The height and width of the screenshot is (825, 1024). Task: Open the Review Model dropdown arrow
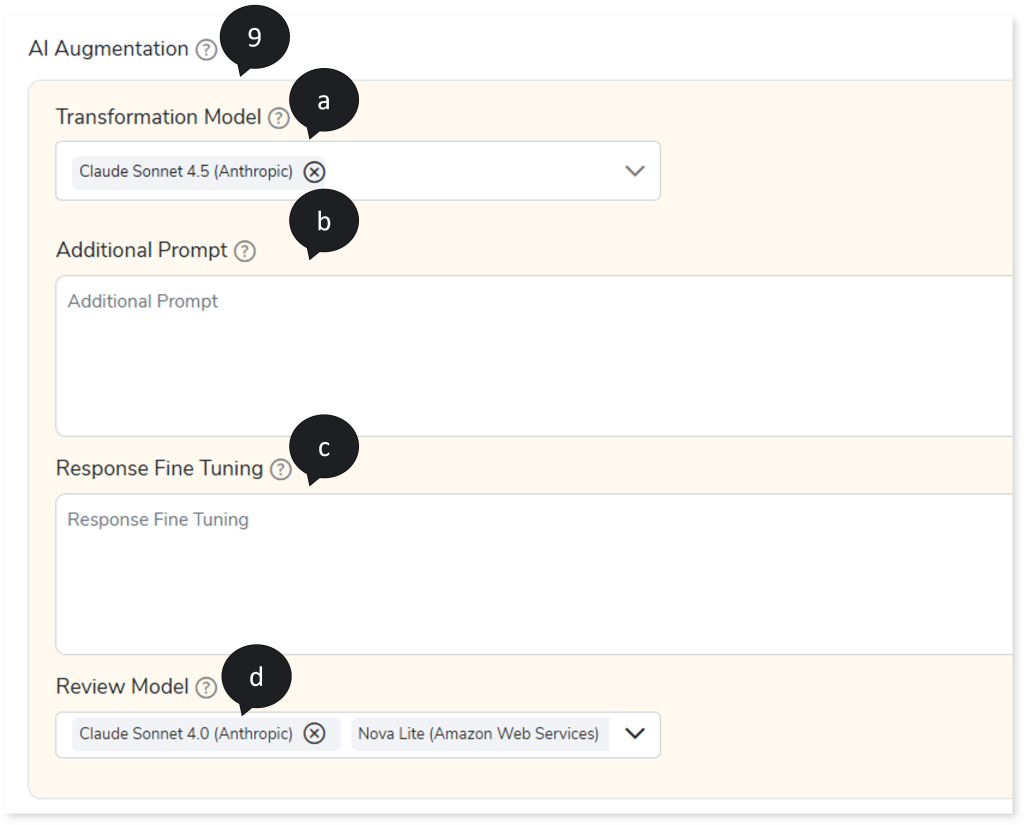click(x=635, y=733)
